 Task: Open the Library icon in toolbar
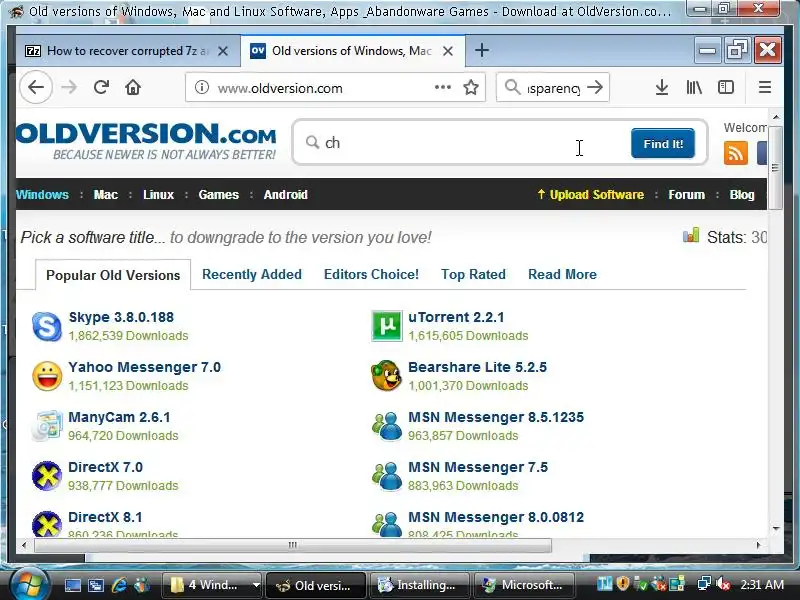(694, 87)
